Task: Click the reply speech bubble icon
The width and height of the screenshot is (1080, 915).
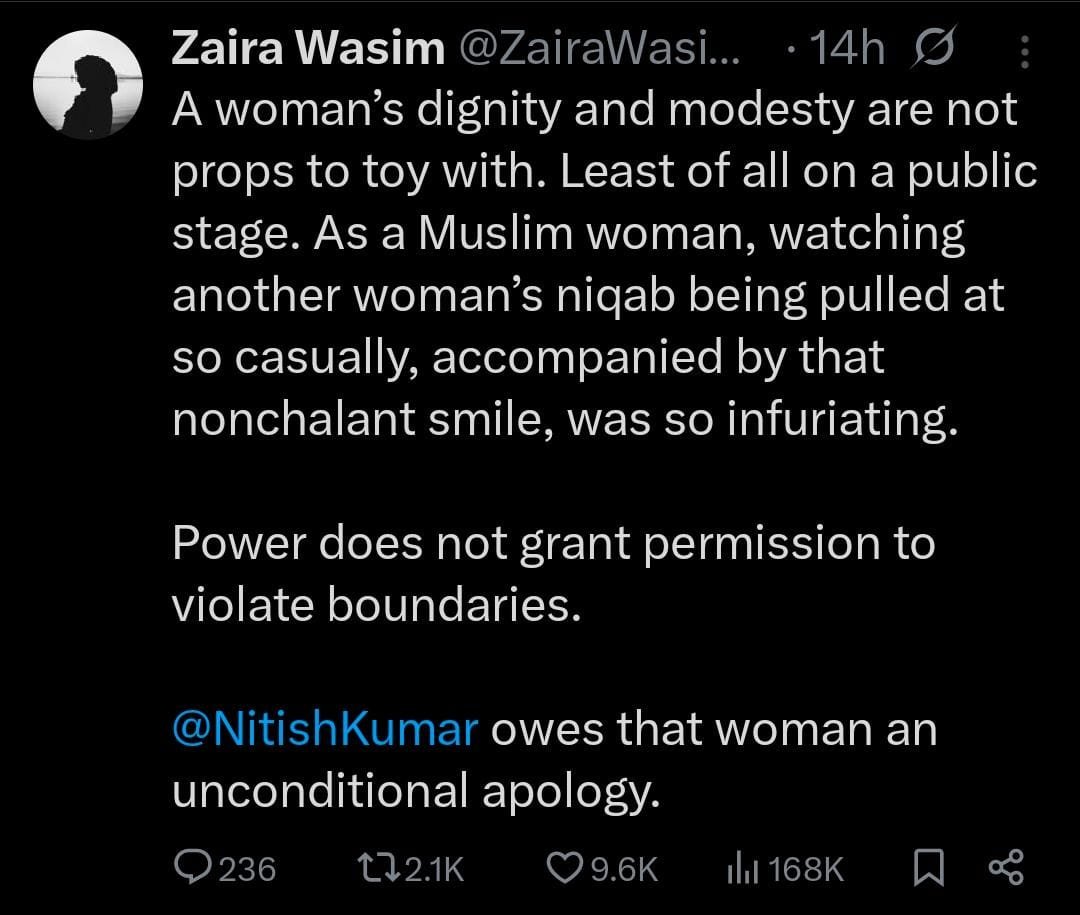Action: click(192, 868)
